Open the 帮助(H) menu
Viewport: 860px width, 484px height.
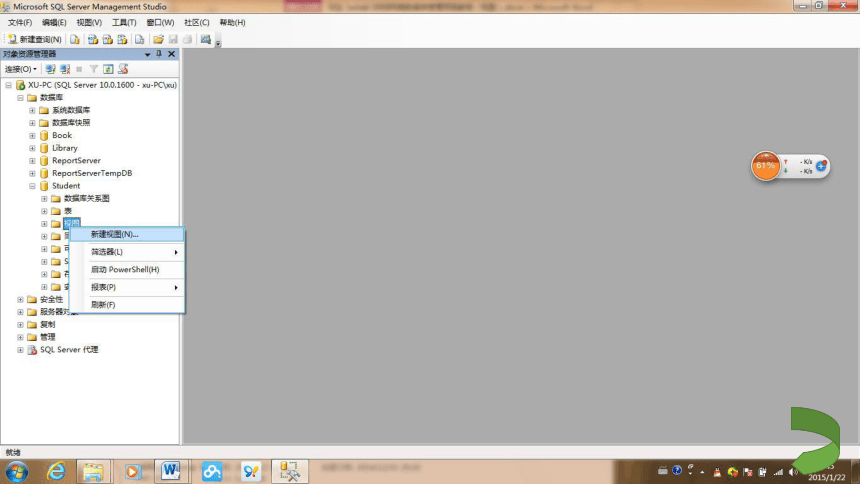[232, 22]
